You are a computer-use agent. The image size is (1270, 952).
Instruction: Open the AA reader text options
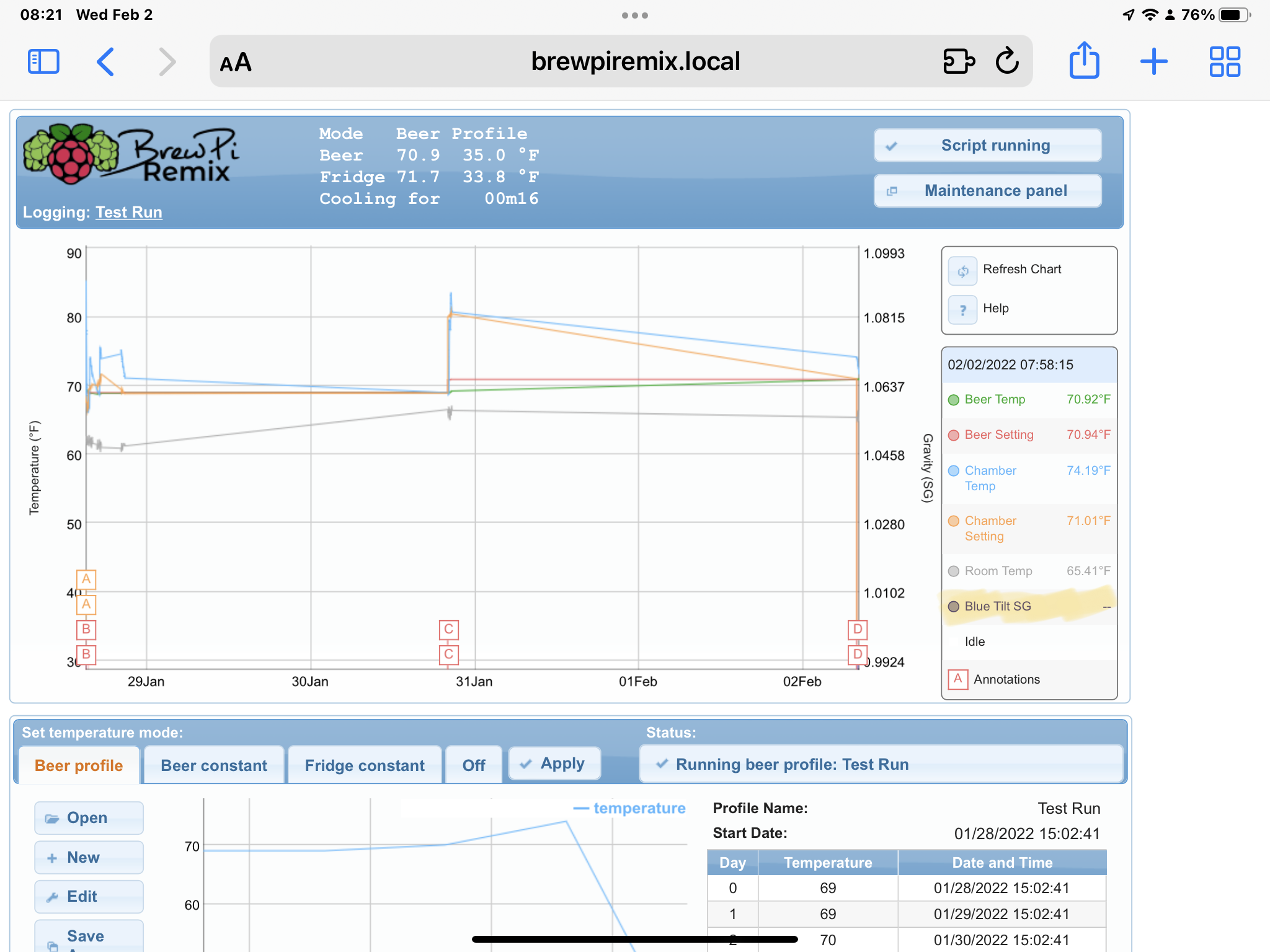click(x=236, y=62)
